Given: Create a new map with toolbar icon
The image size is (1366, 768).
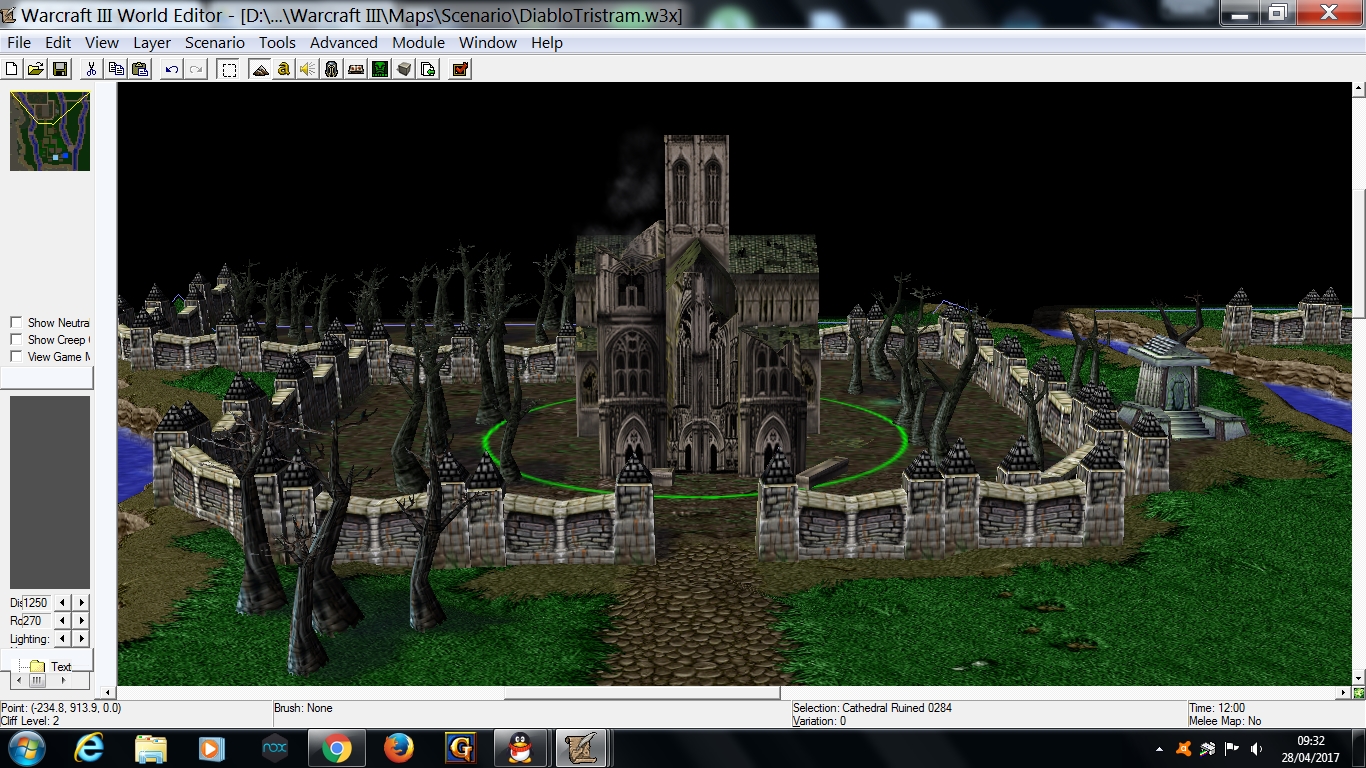Looking at the screenshot, I should point(12,69).
